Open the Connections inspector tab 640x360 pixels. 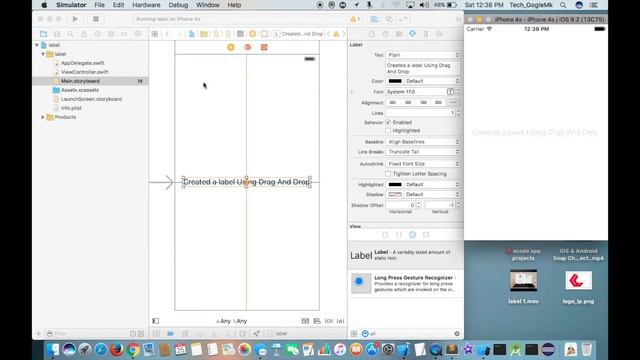coord(440,34)
